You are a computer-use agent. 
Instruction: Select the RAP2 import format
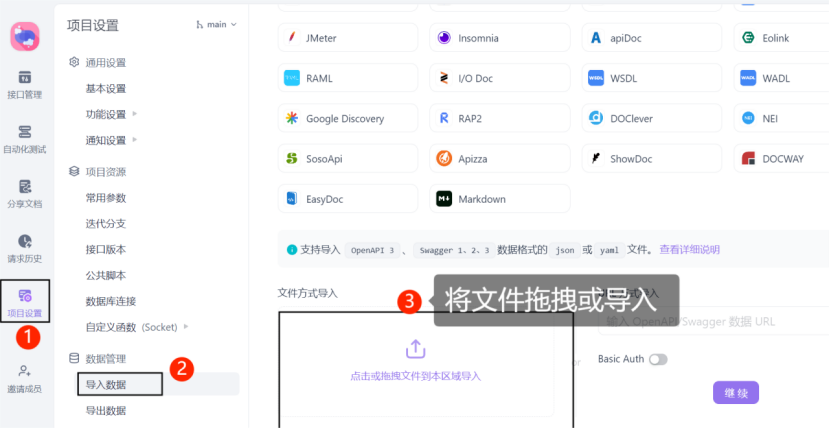point(500,118)
